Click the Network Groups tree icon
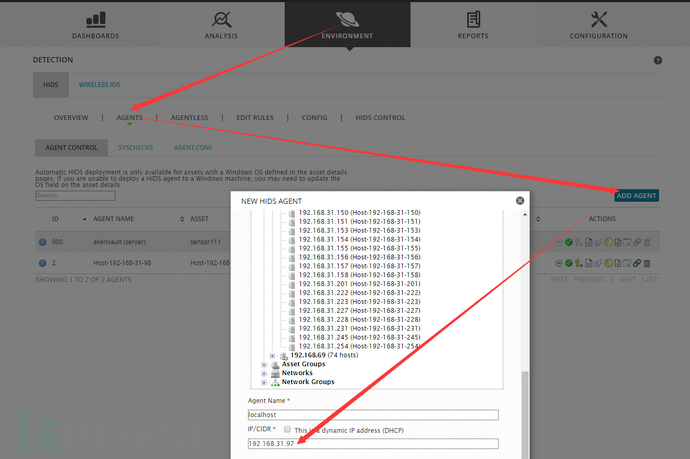The height and width of the screenshot is (459, 690). click(275, 382)
